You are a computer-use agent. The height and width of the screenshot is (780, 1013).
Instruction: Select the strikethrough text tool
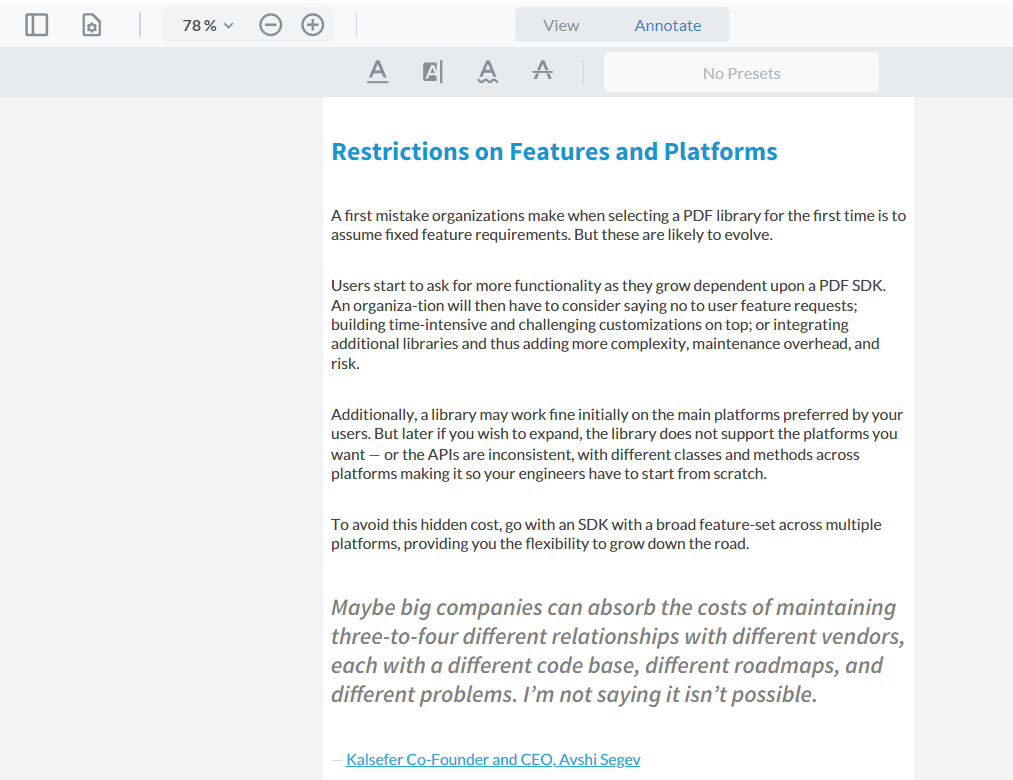pos(543,72)
